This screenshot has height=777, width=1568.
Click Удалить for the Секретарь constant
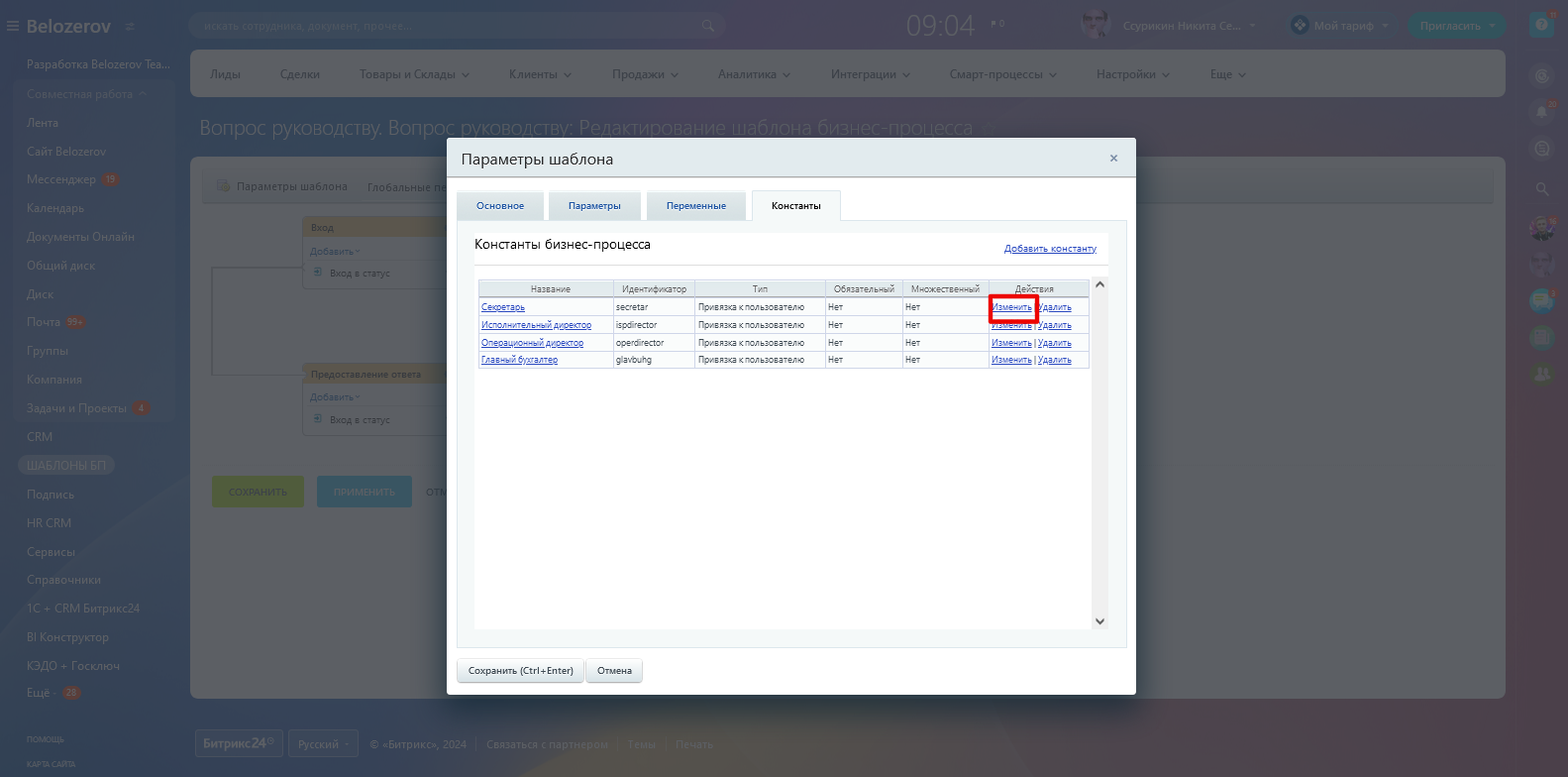click(x=1055, y=307)
